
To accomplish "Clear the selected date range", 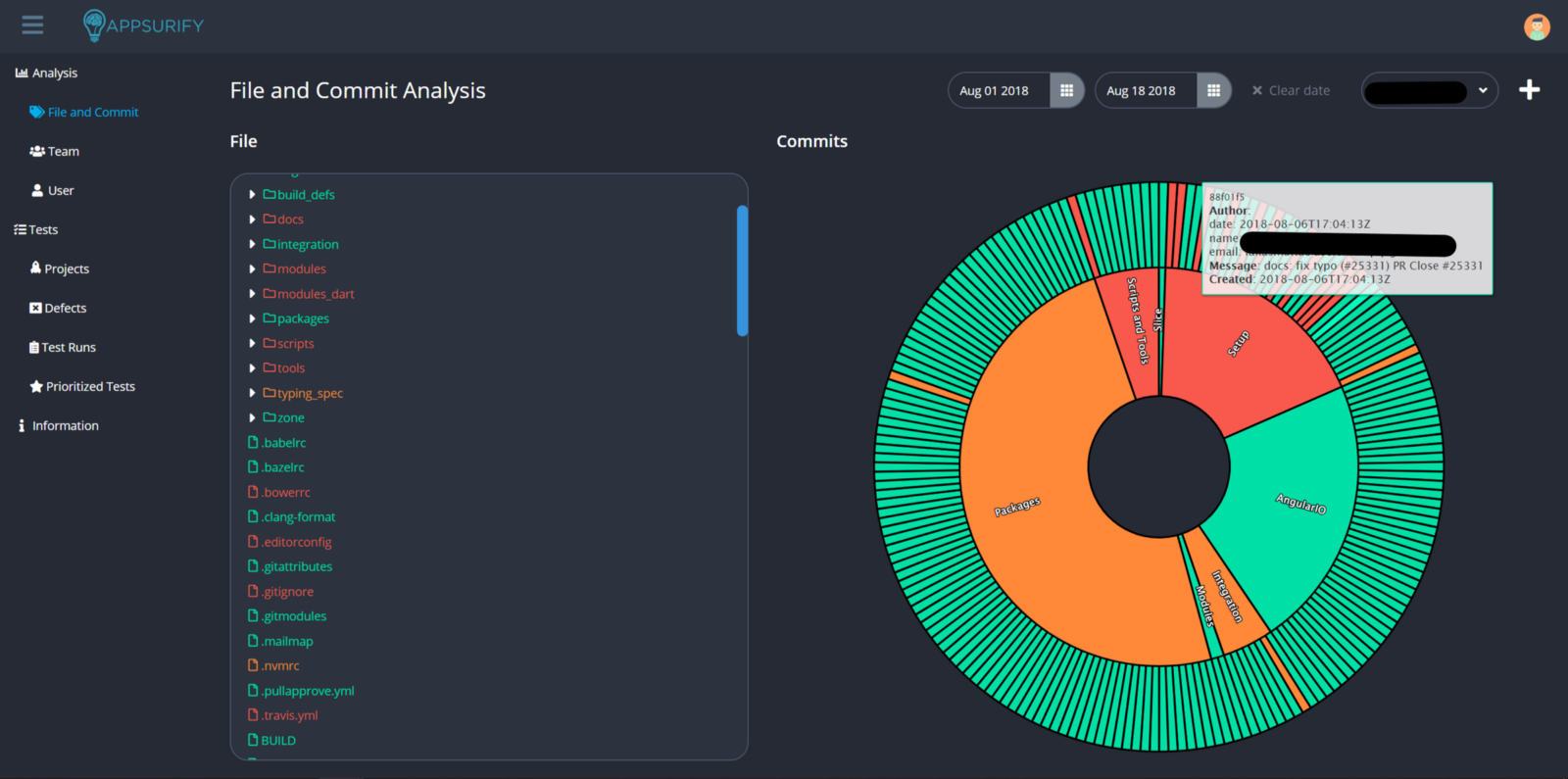I will click(x=1290, y=91).
